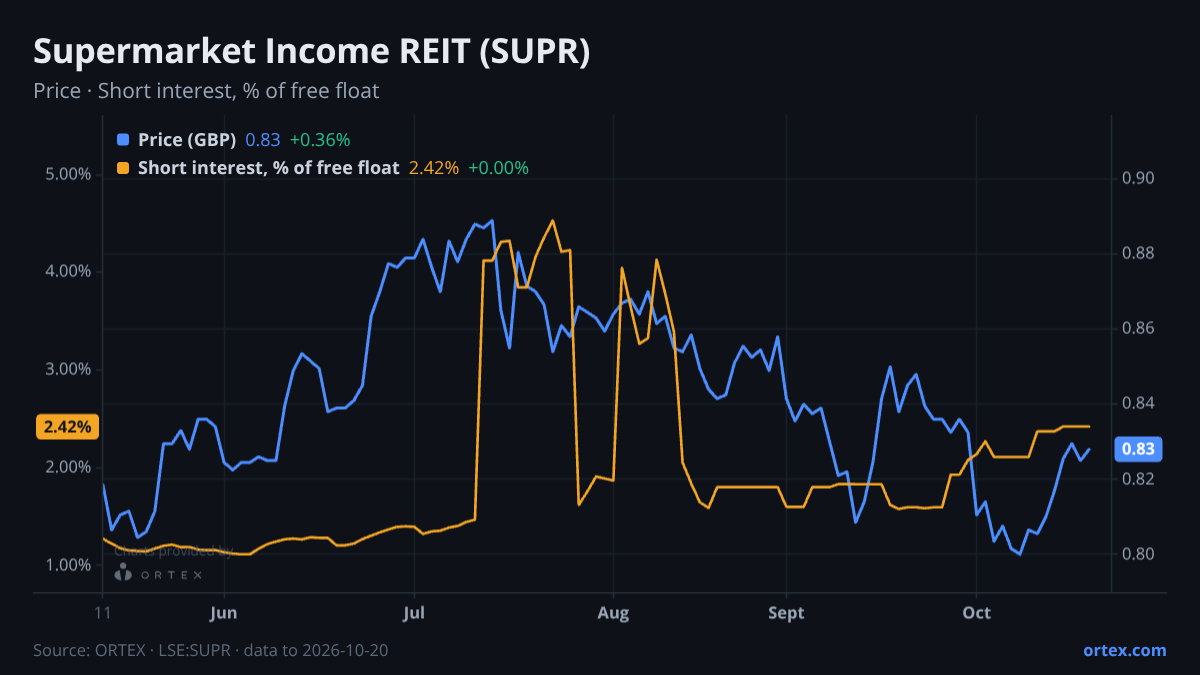Image resolution: width=1200 pixels, height=675 pixels.
Task: Select the Price (GBP) legend label
Action: point(187,140)
